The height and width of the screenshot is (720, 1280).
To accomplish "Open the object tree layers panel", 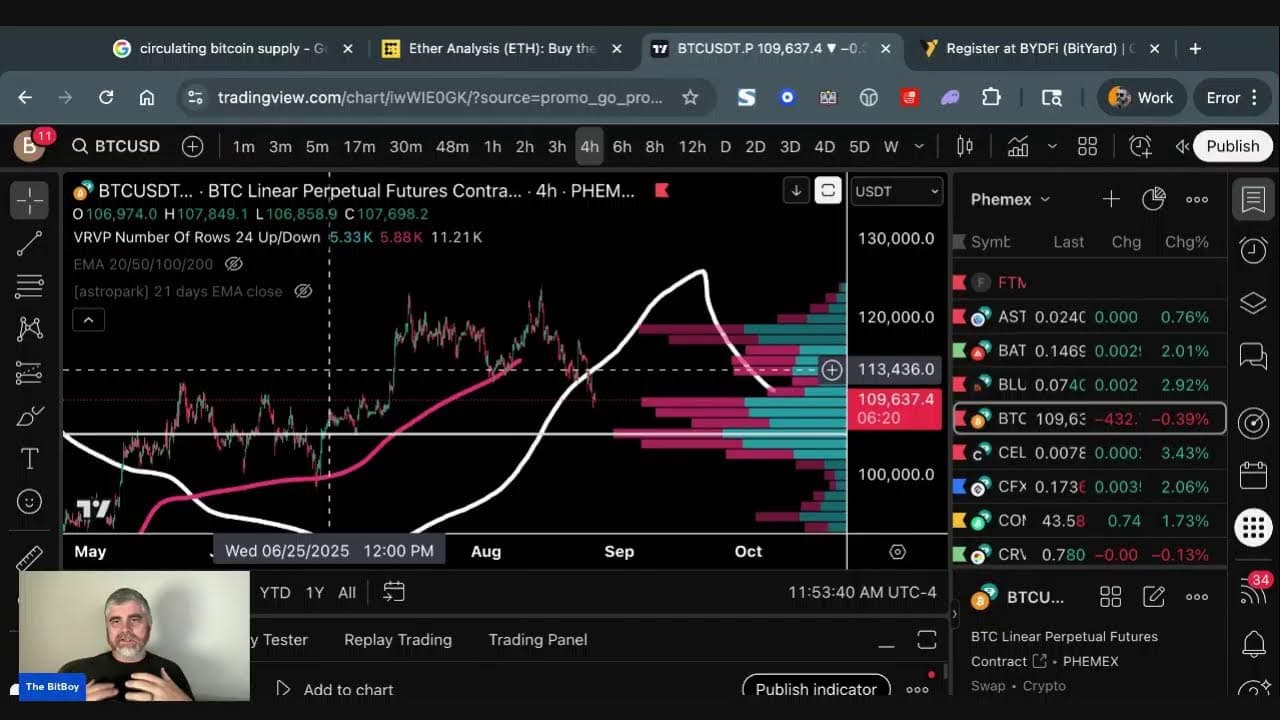I will coord(1254,303).
